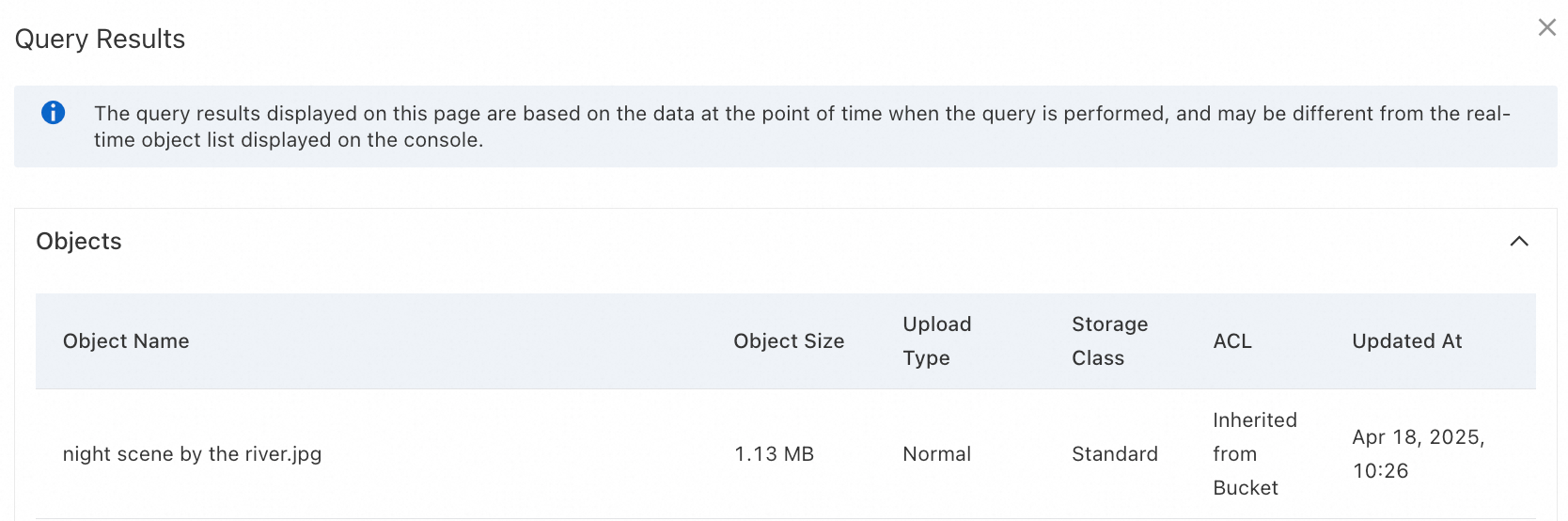Open night scene by the river.jpg
The image size is (1568, 521).
[192, 454]
